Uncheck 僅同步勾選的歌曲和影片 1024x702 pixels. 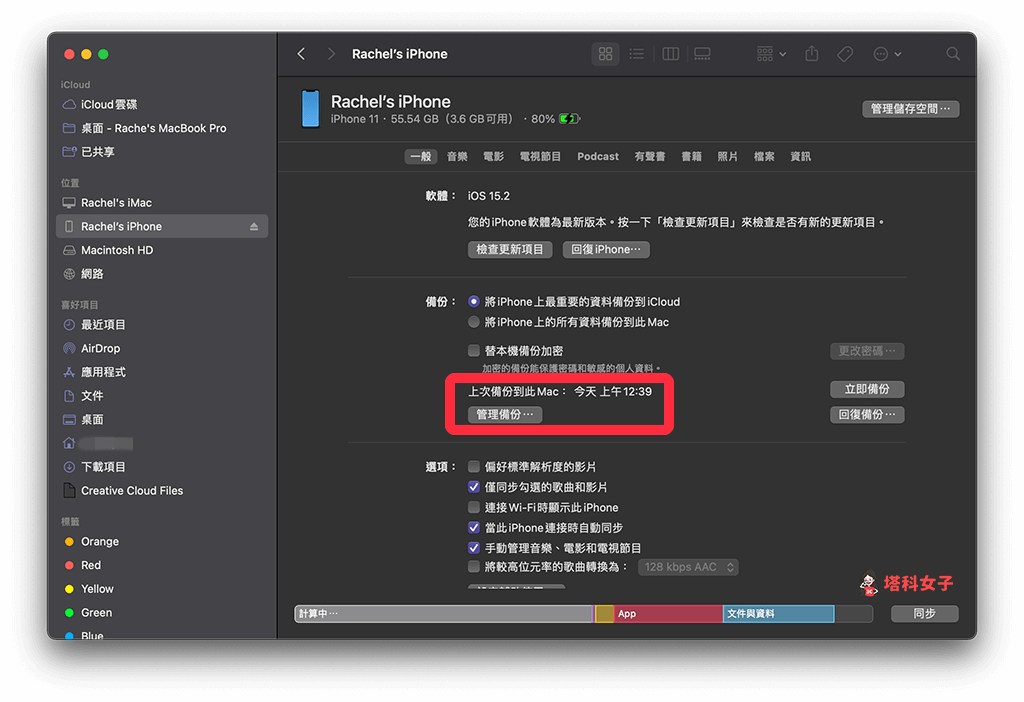coord(474,487)
